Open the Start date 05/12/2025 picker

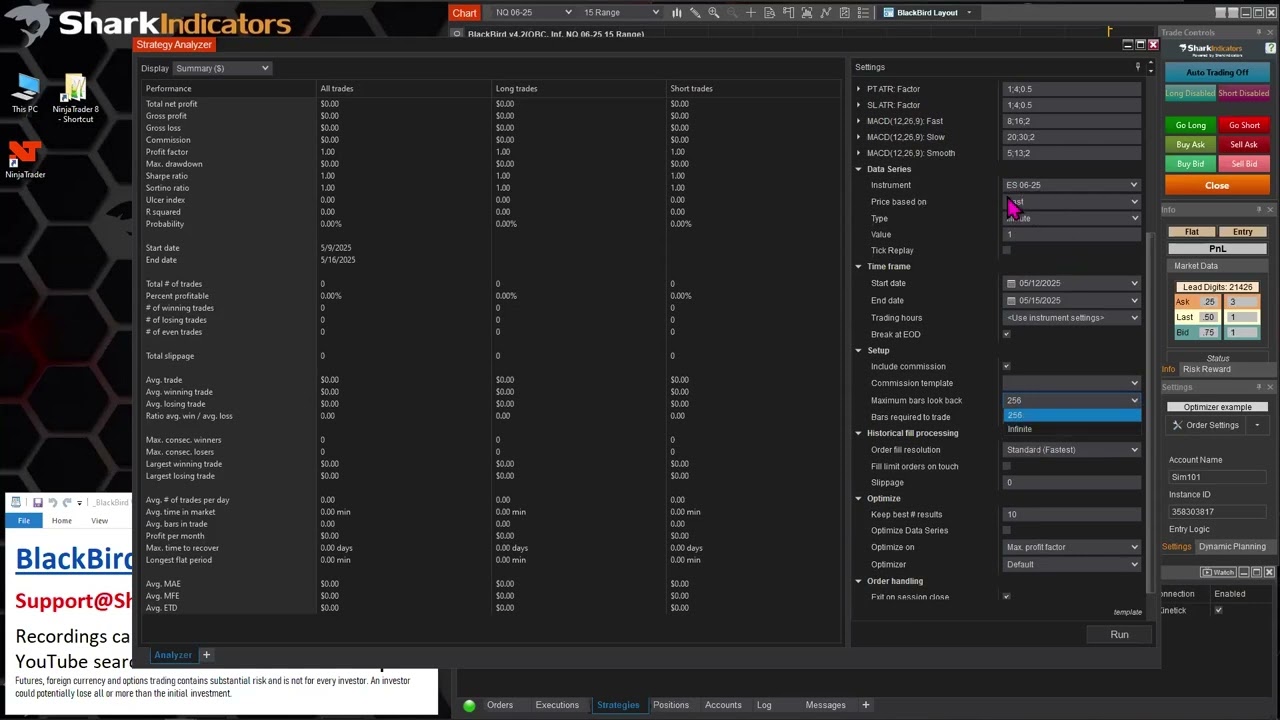click(x=1072, y=283)
